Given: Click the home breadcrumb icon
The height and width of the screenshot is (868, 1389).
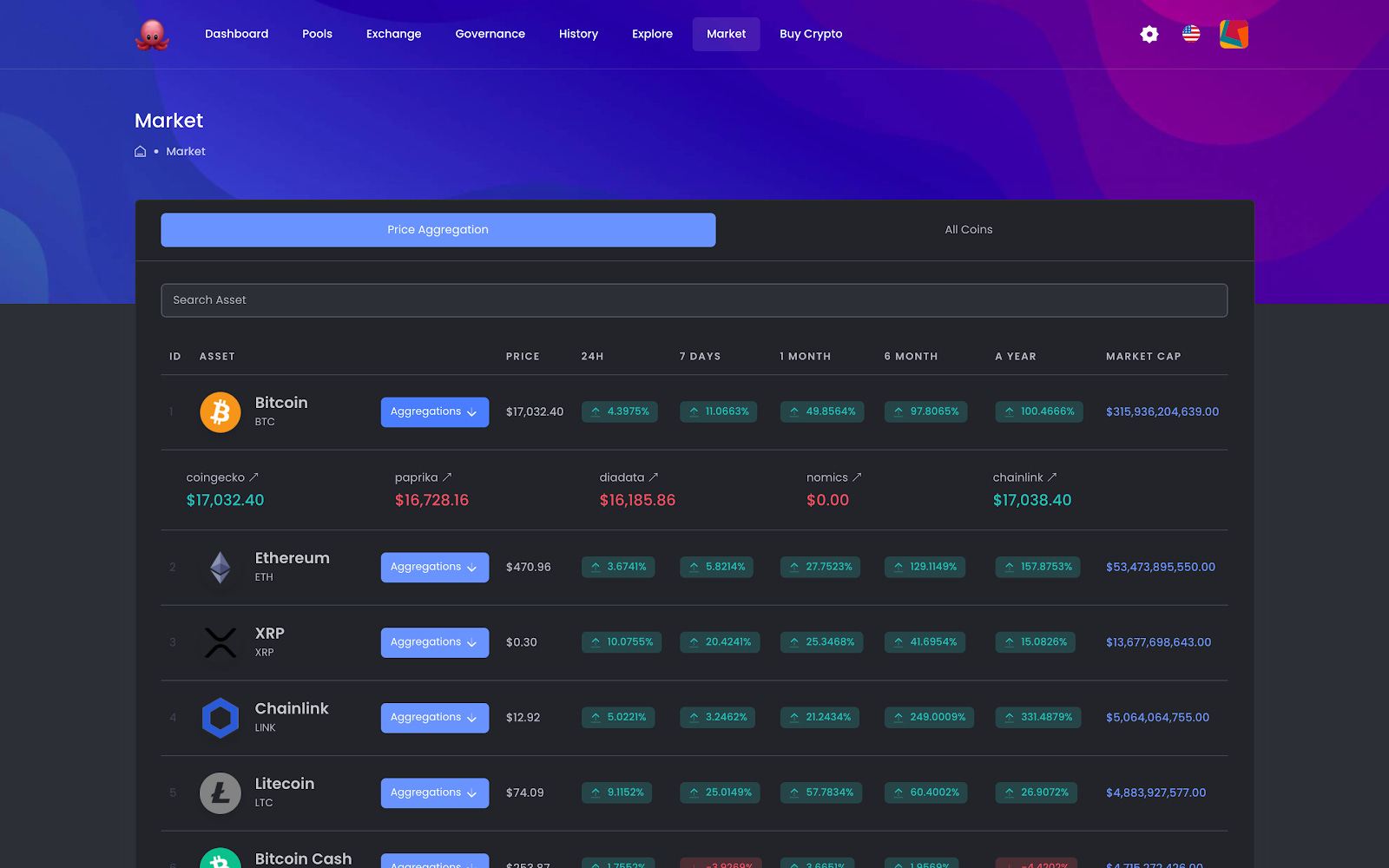Looking at the screenshot, I should 140,151.
